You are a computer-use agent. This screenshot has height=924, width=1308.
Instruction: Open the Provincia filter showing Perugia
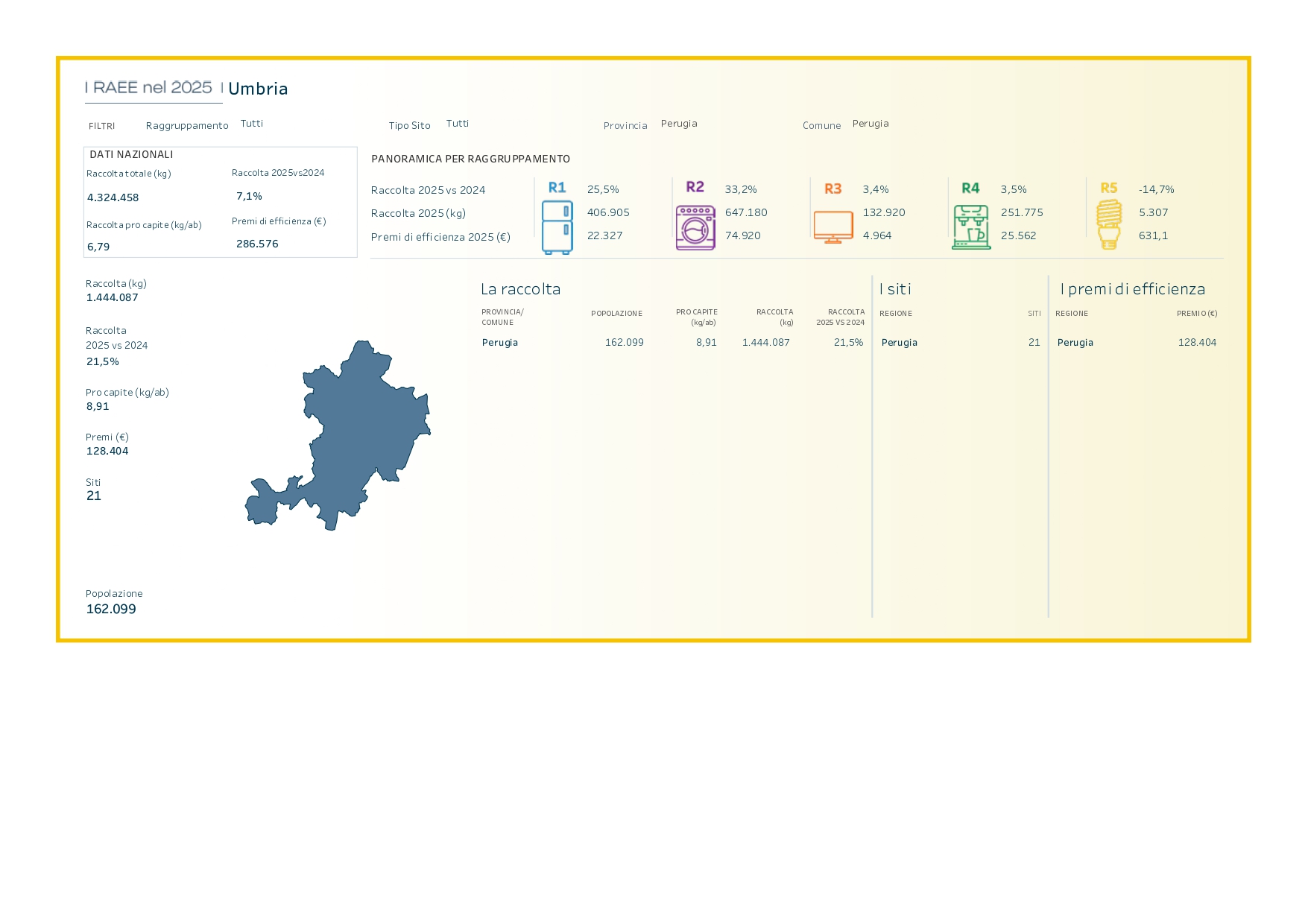coord(679,124)
